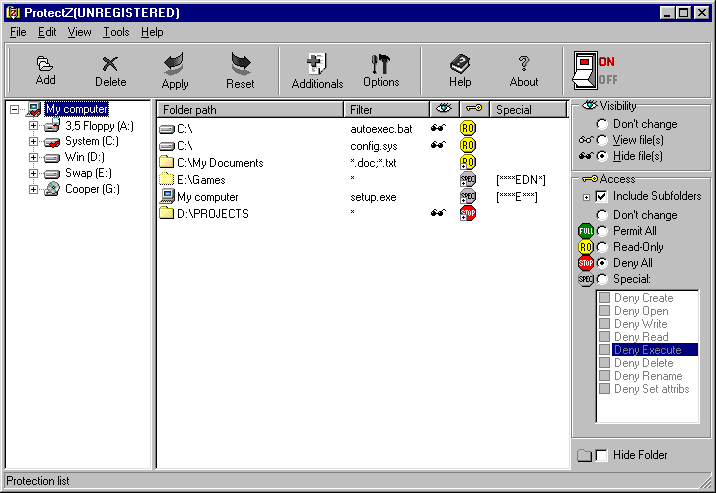716x493 pixels.
Task: Sort by Filter column header
Action: [x=386, y=110]
